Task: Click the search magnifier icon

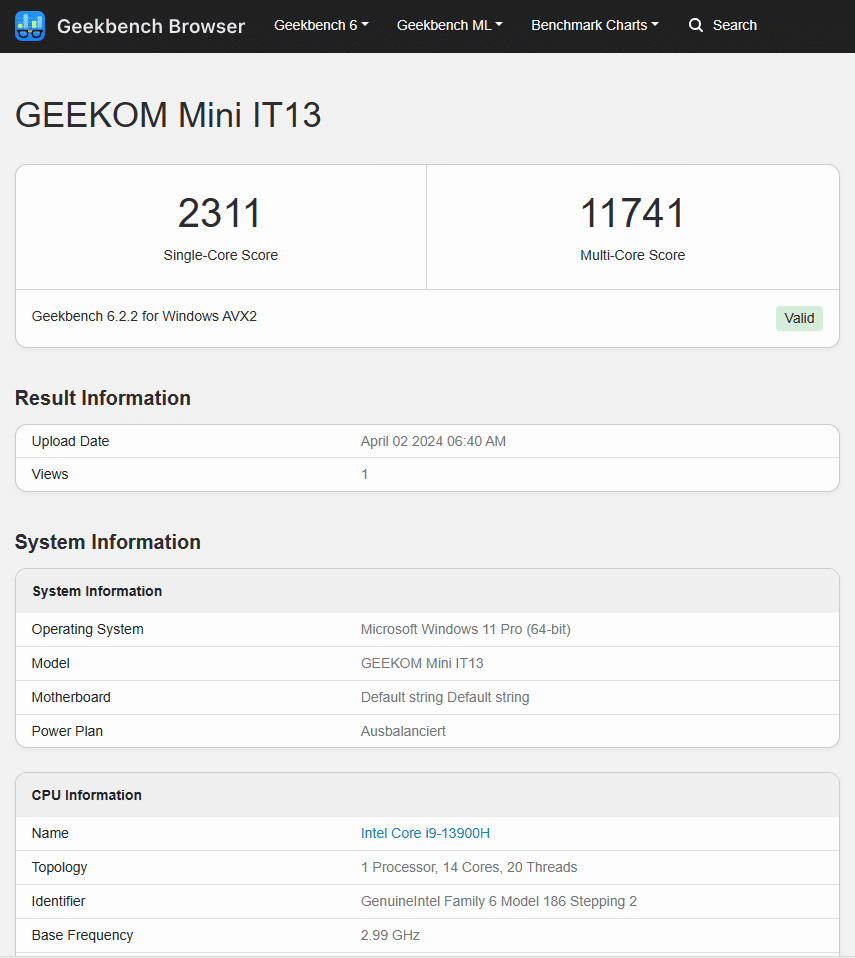Action: 695,25
